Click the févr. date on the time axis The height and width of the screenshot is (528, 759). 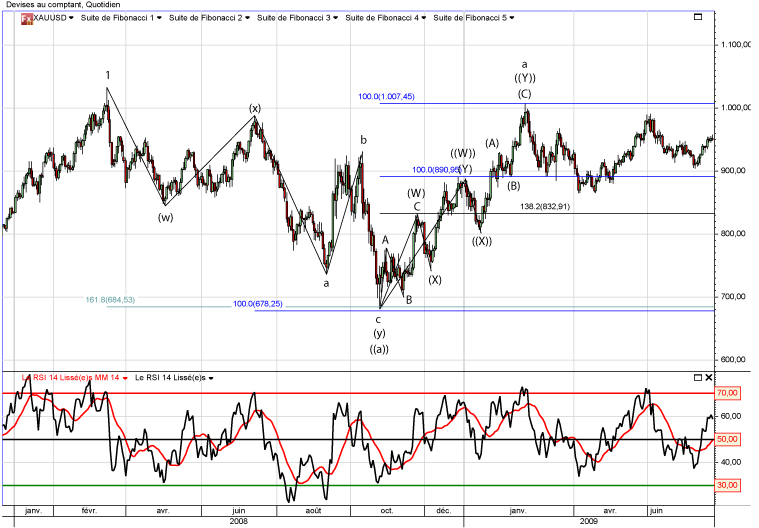89,511
